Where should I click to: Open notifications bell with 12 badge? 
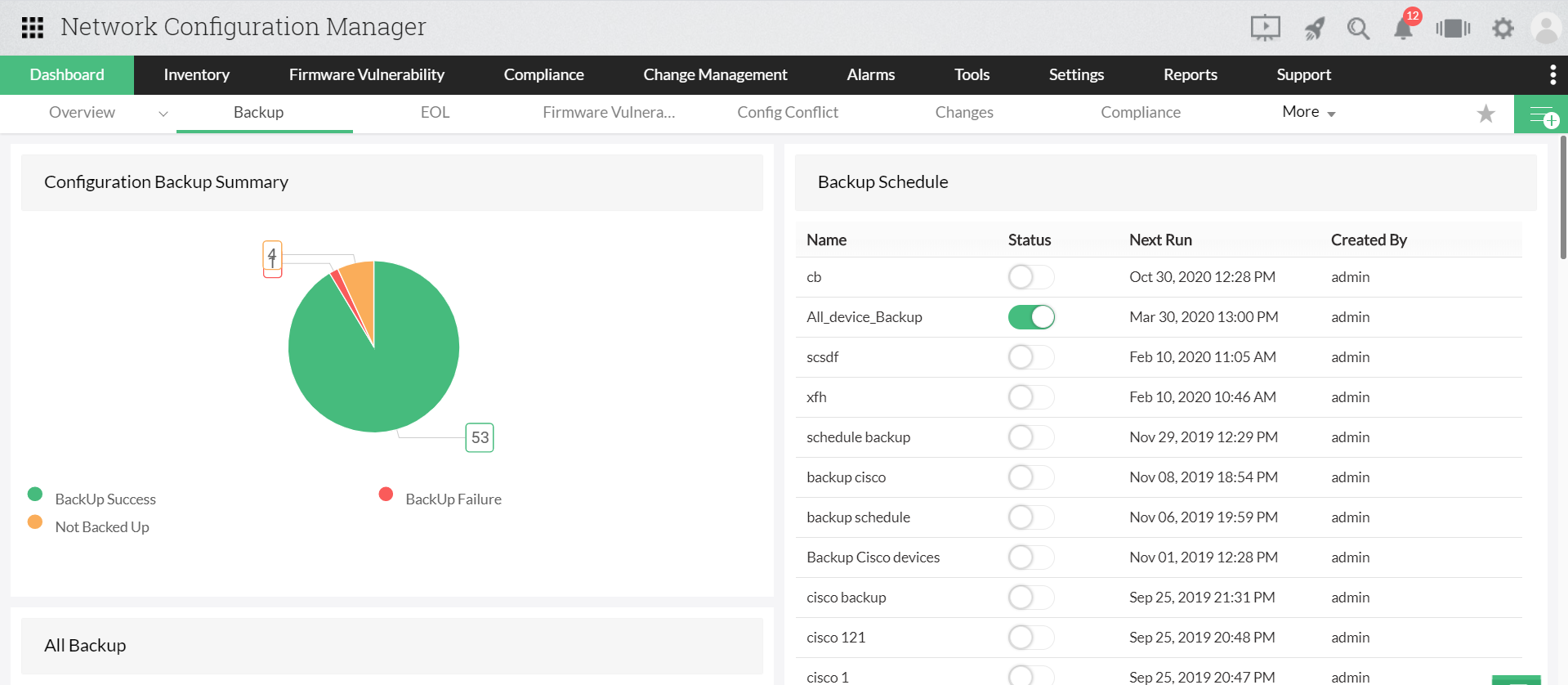point(1404,28)
